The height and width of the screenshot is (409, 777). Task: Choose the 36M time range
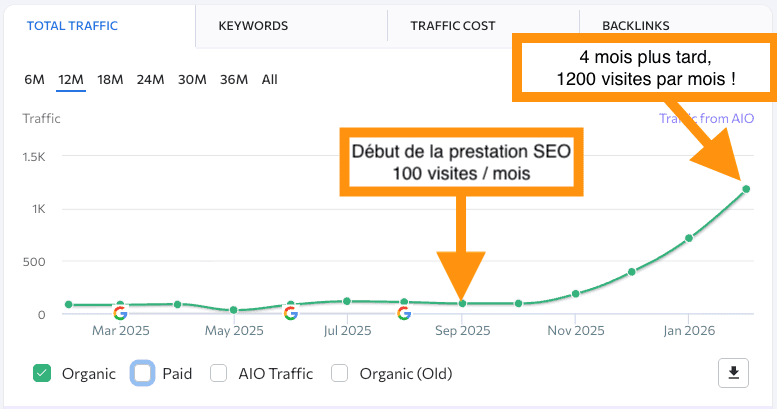(x=234, y=79)
